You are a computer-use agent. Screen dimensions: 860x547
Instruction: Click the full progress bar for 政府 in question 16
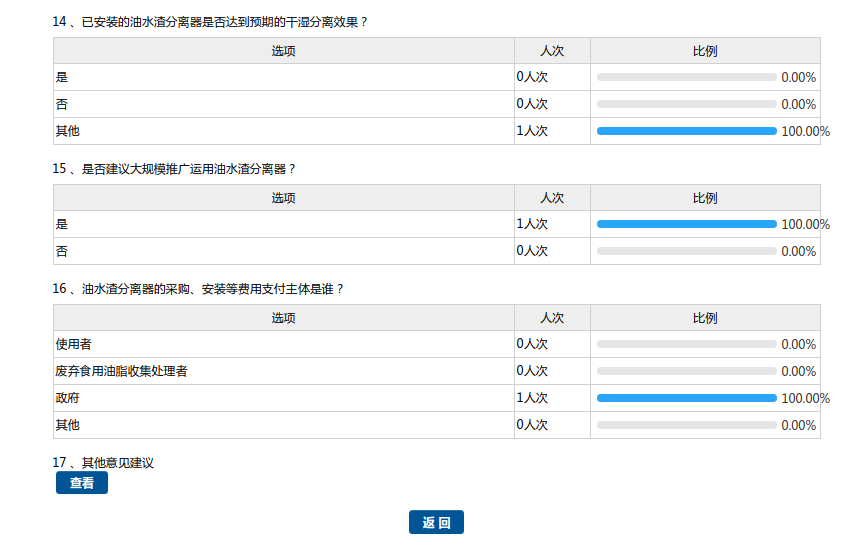click(x=686, y=398)
